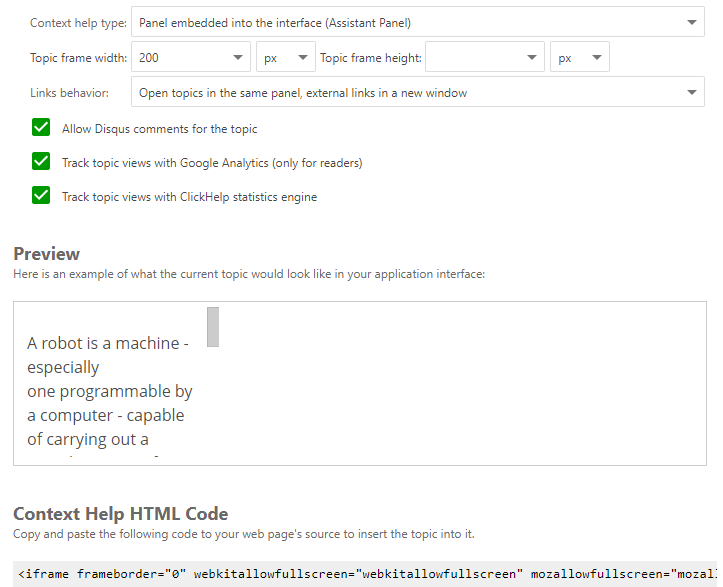Toggle Track topic views with ClickHelp statistics checkbox
The width and height of the screenshot is (723, 587).
(x=41, y=196)
